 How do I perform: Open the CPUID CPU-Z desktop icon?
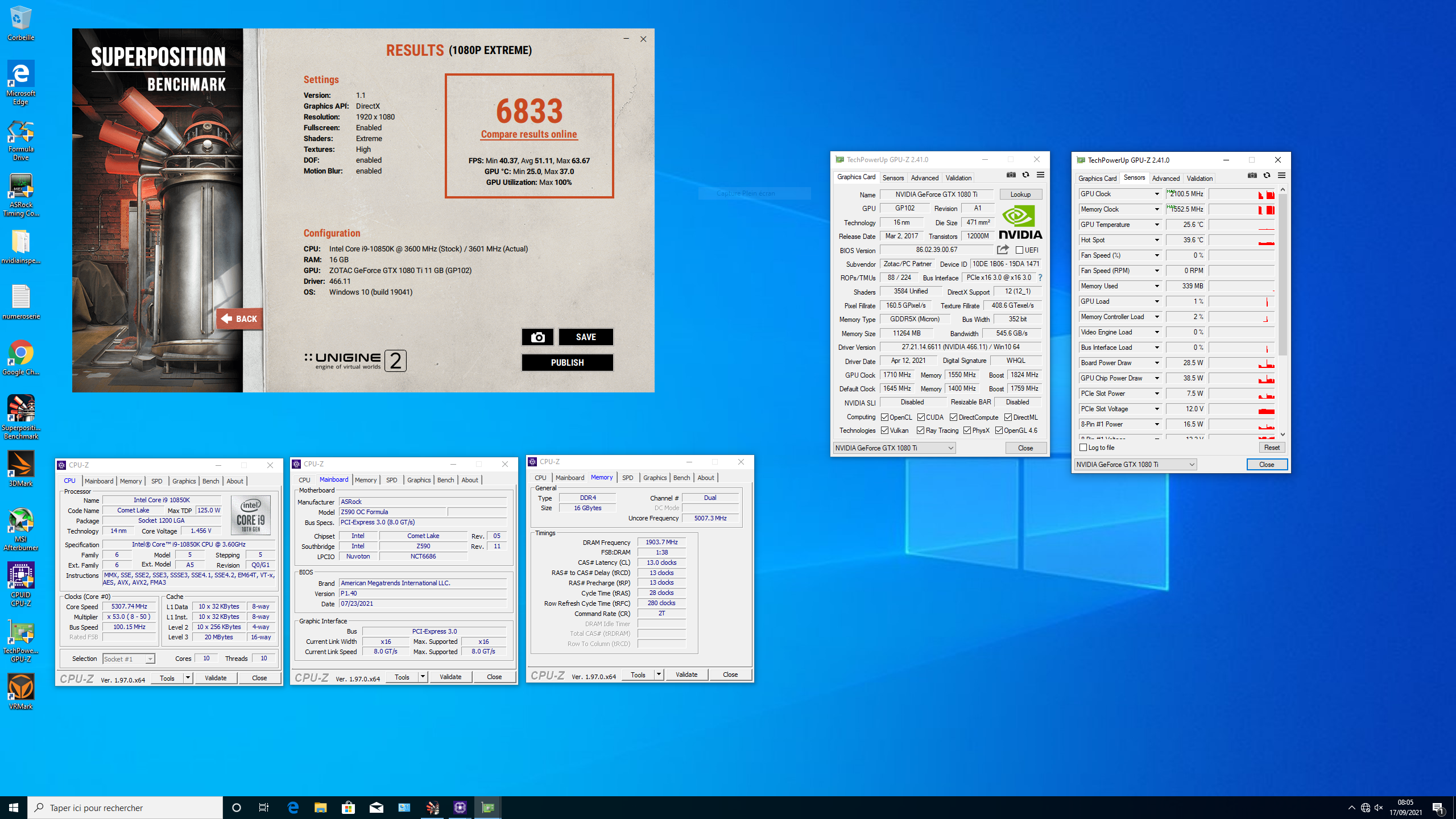[x=20, y=585]
